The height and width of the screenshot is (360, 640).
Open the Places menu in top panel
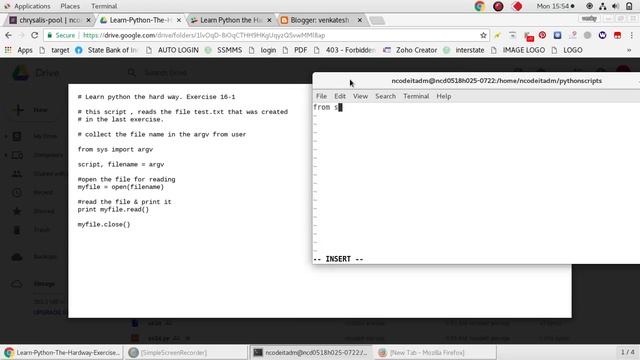[x=70, y=6]
